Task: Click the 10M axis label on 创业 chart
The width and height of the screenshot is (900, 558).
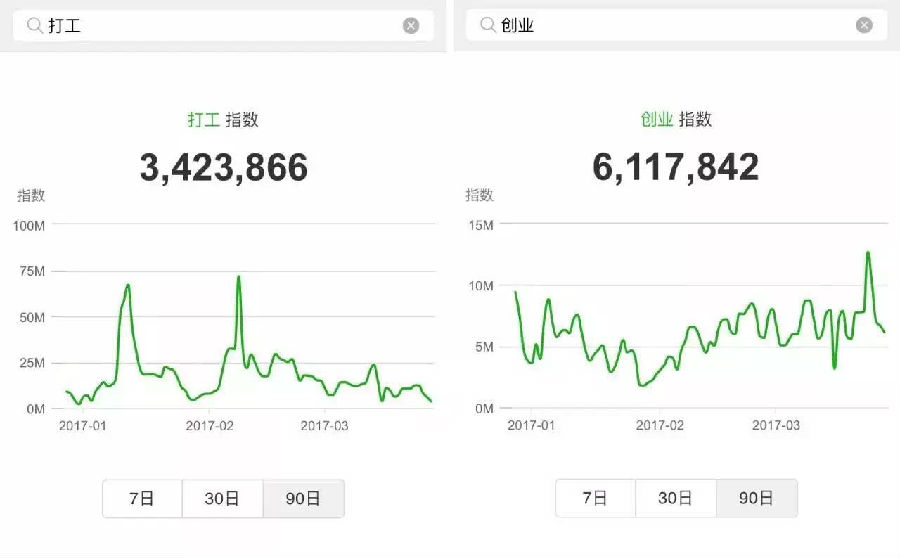Action: [481, 285]
